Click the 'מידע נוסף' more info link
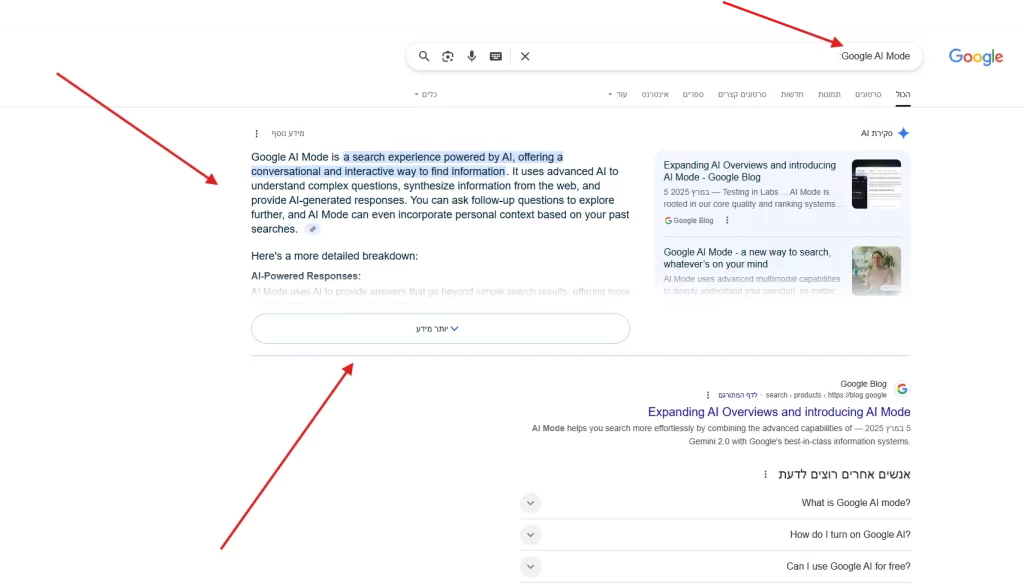1024x584 pixels. [288, 133]
